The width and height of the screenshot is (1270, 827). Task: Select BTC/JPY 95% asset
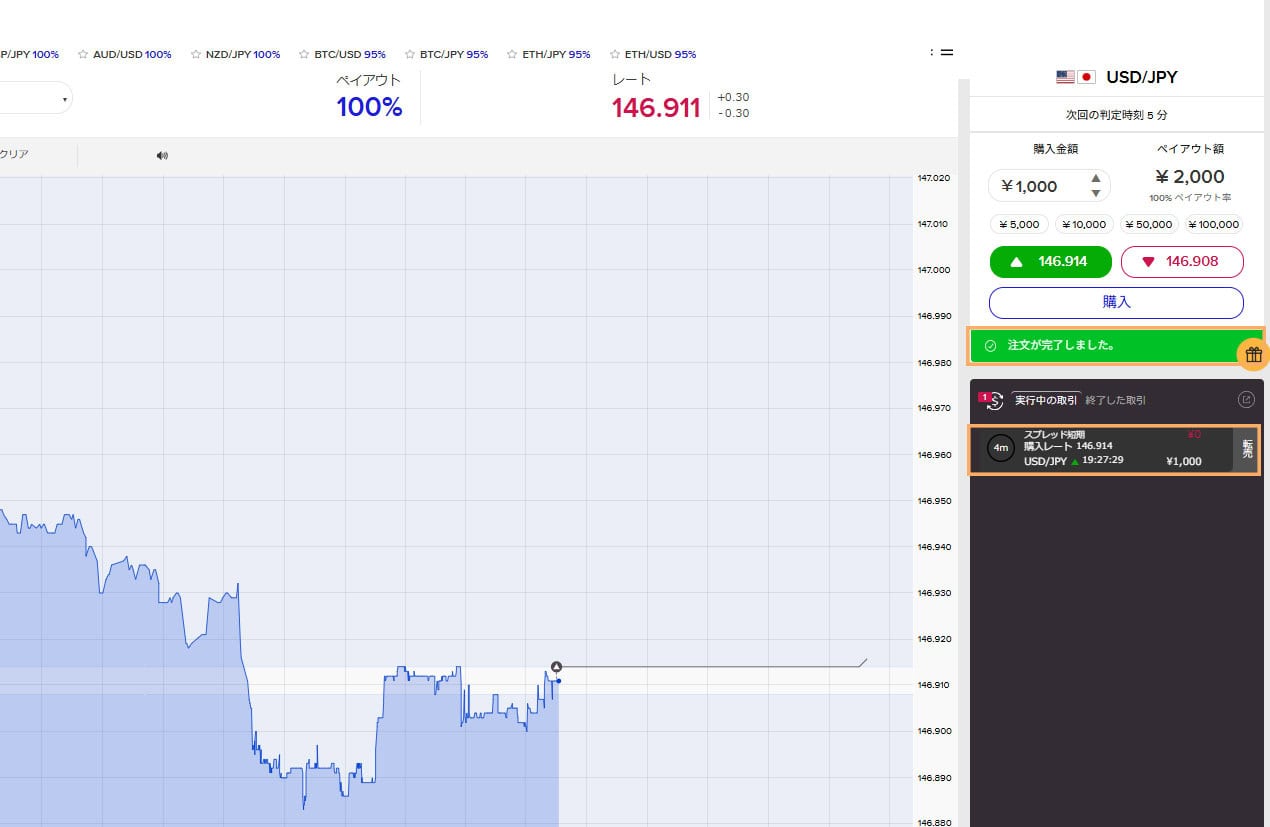point(454,54)
